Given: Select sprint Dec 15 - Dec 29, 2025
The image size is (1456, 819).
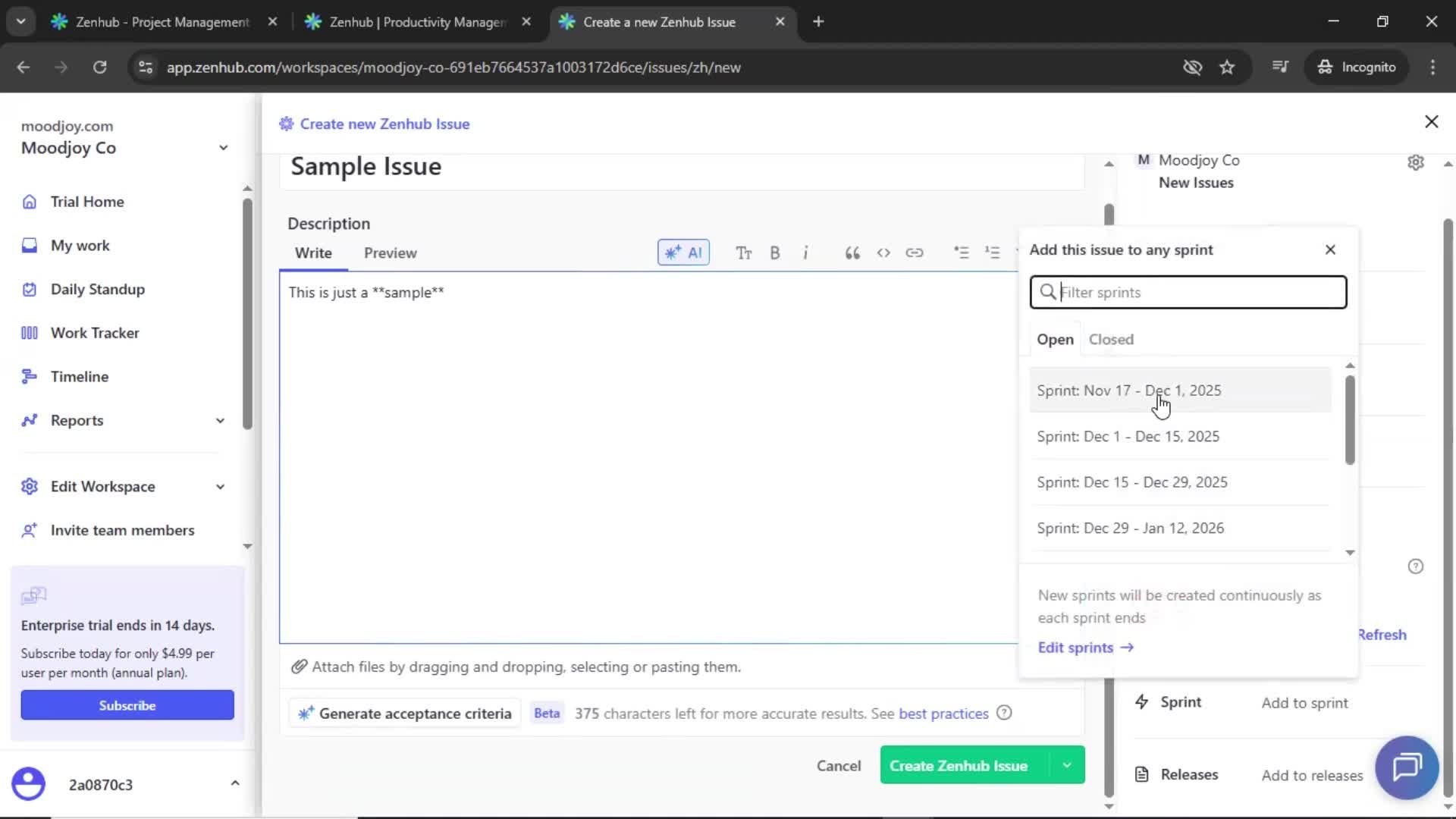Looking at the screenshot, I should 1132,482.
